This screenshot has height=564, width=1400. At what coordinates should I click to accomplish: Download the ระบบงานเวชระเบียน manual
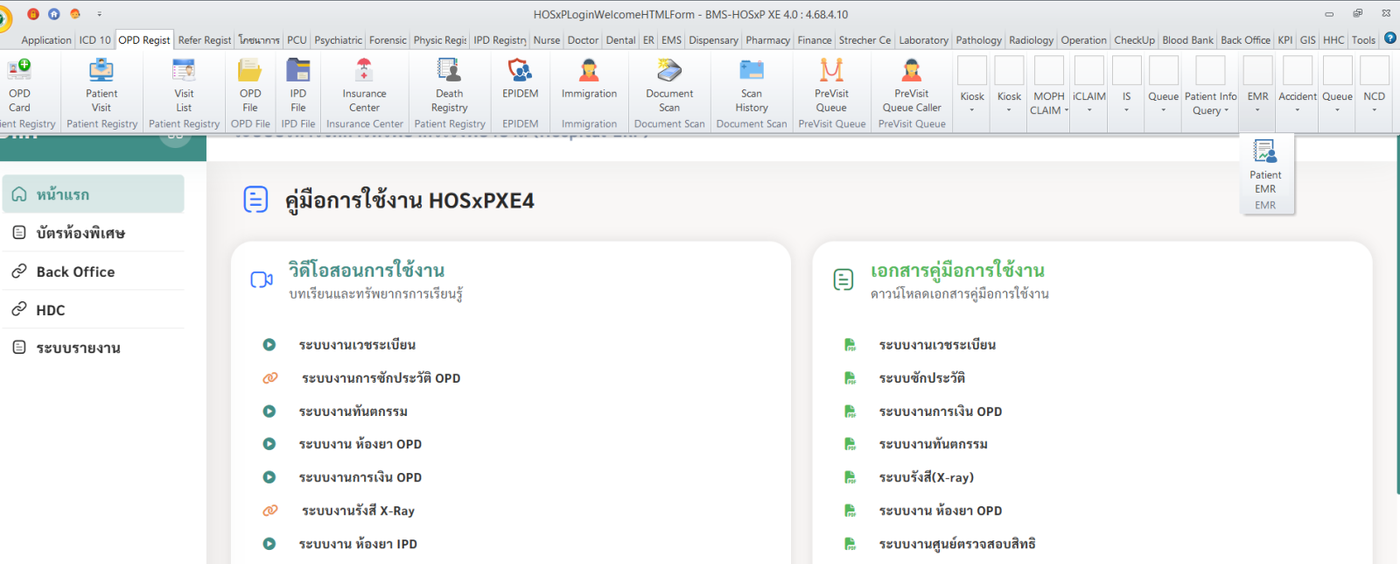tap(937, 345)
